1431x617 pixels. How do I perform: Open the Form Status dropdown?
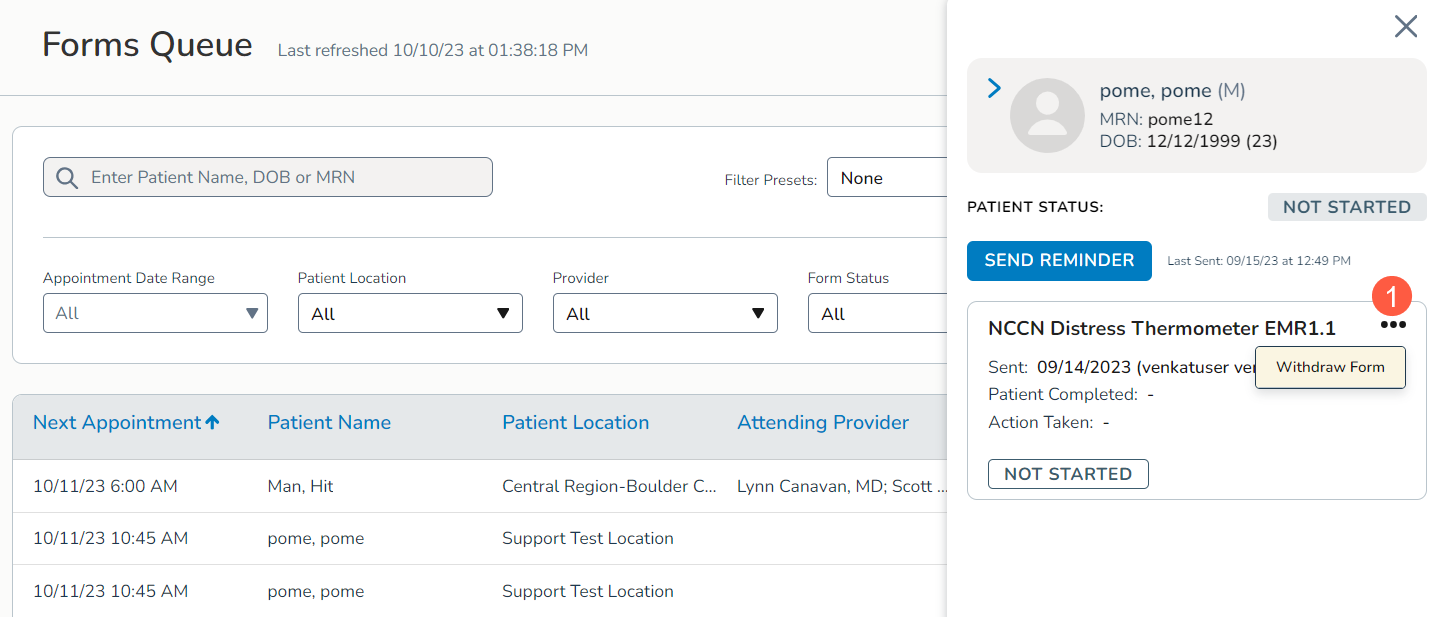(x=876, y=313)
